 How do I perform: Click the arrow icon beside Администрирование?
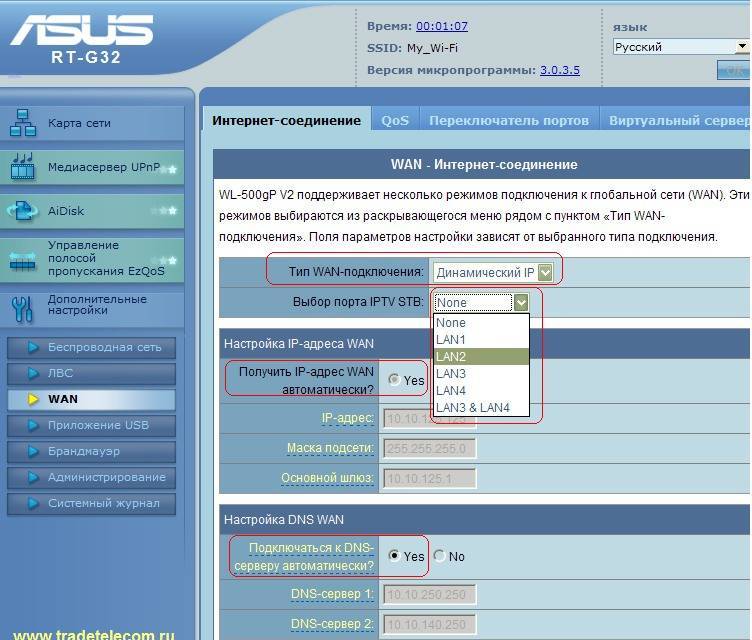[33, 477]
